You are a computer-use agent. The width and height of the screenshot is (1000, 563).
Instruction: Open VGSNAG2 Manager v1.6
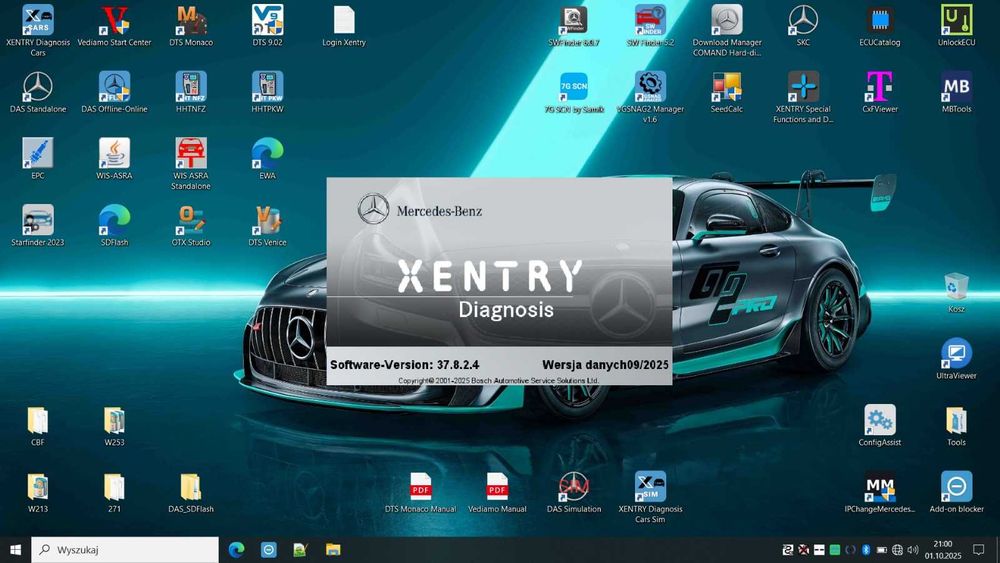tap(650, 87)
